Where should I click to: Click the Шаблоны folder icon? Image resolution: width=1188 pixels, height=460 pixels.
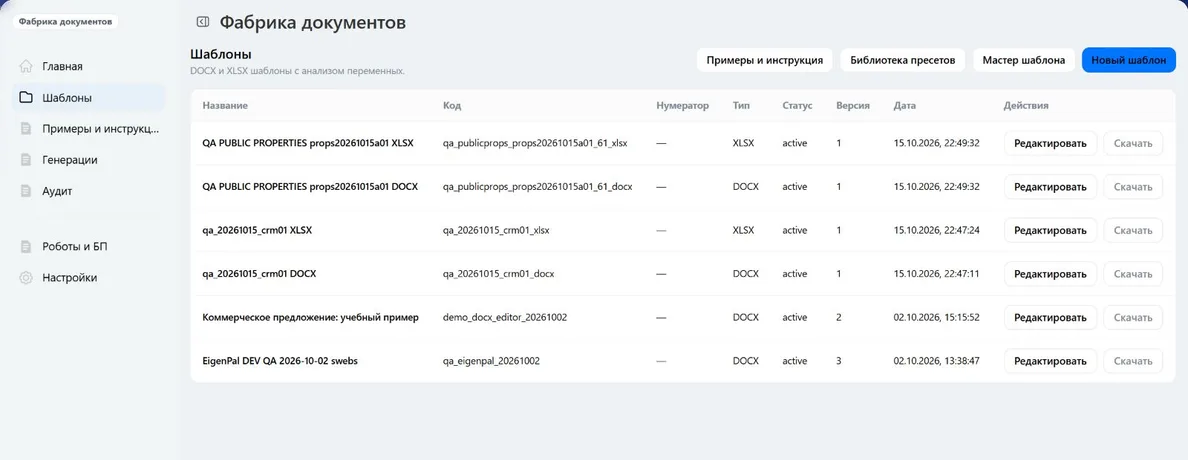(26, 98)
